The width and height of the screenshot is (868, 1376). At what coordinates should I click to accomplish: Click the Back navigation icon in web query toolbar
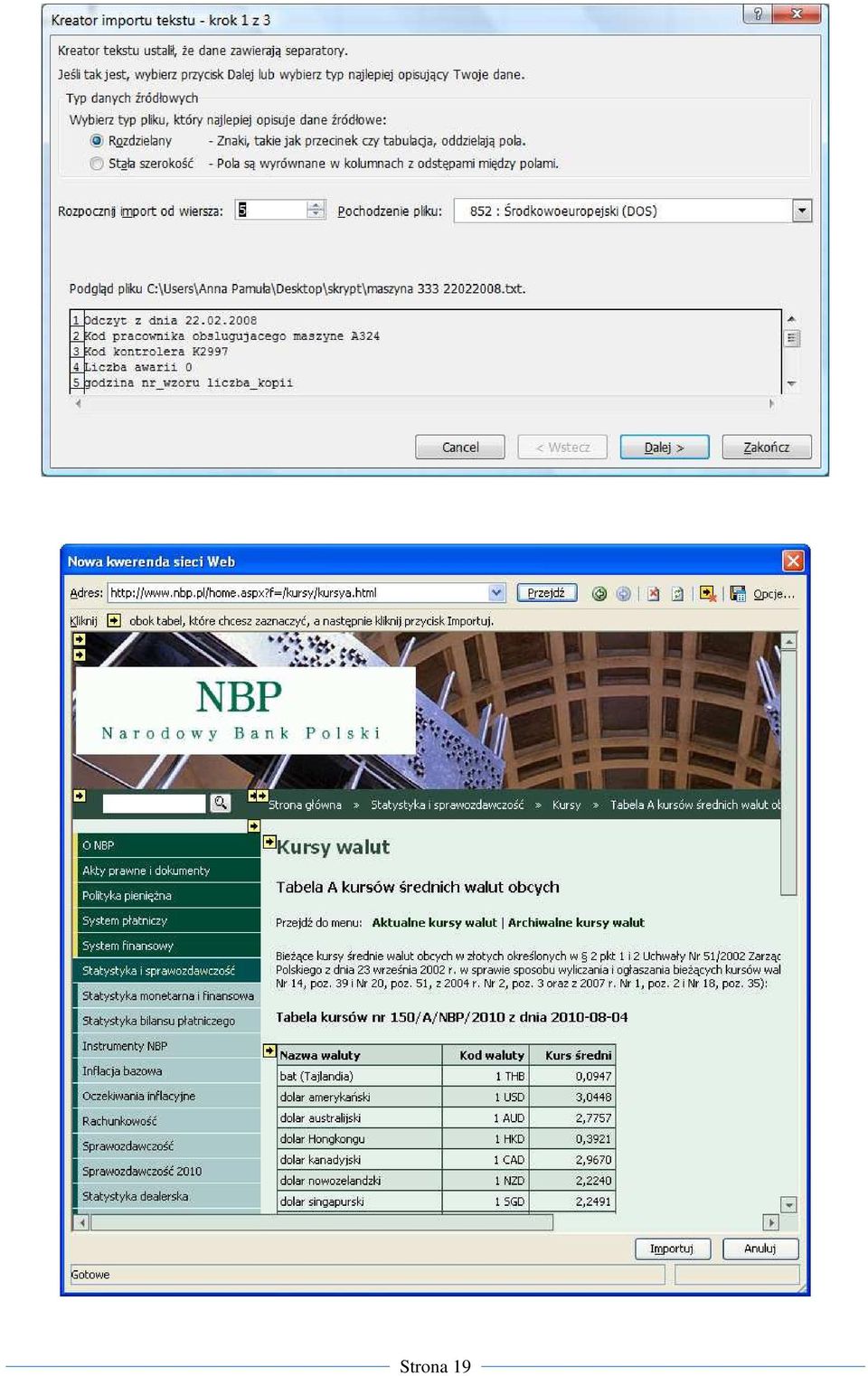tap(599, 594)
